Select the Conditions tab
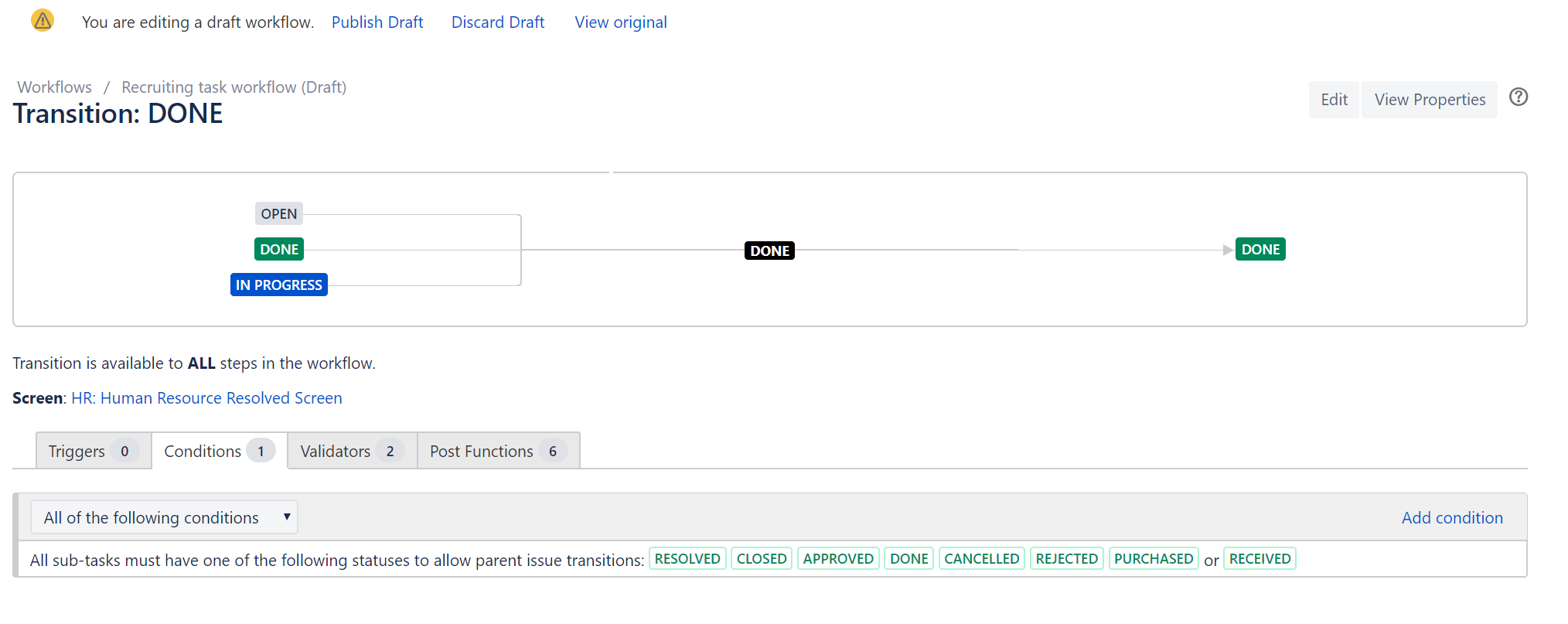The image size is (1568, 624). click(220, 451)
